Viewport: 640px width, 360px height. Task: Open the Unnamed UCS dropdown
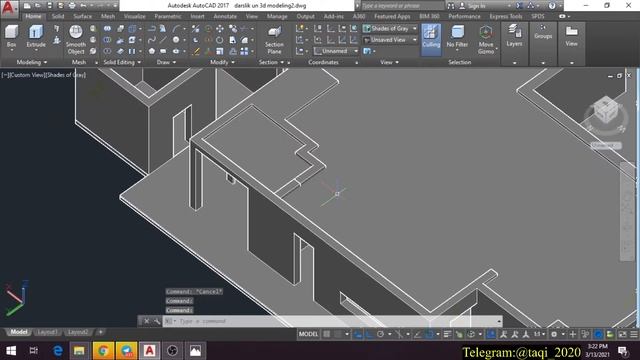click(336, 51)
